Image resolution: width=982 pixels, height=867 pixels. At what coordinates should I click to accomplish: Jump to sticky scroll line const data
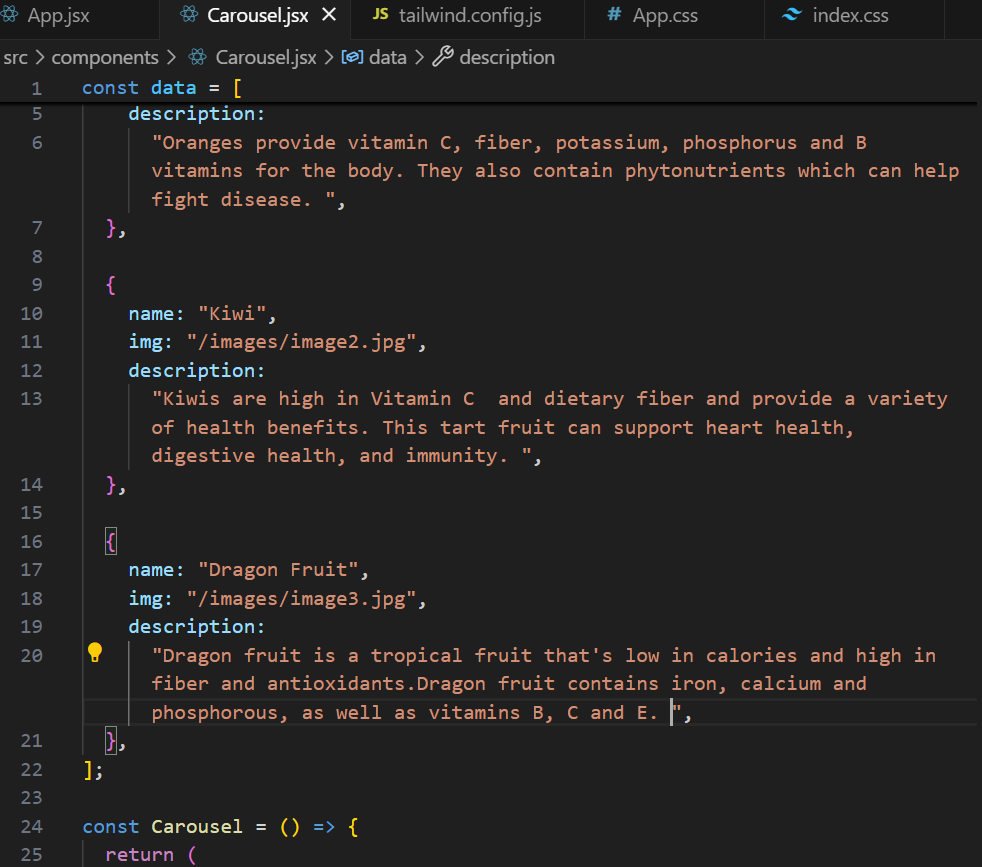160,88
